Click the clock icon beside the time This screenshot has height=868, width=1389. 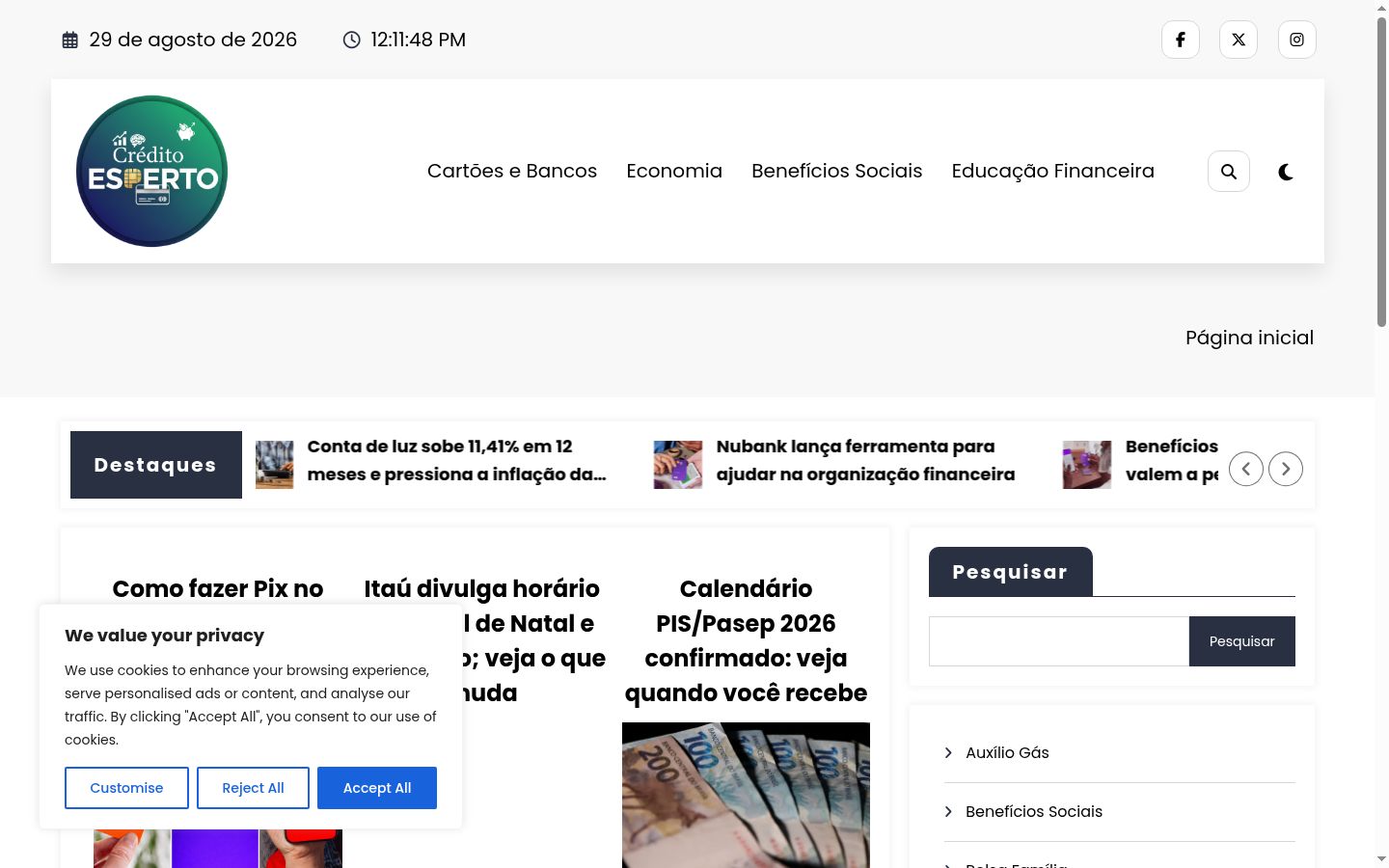tap(352, 40)
